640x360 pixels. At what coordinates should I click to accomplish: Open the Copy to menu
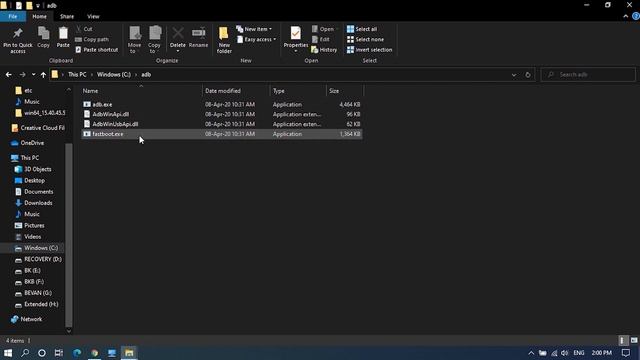[x=154, y=40]
